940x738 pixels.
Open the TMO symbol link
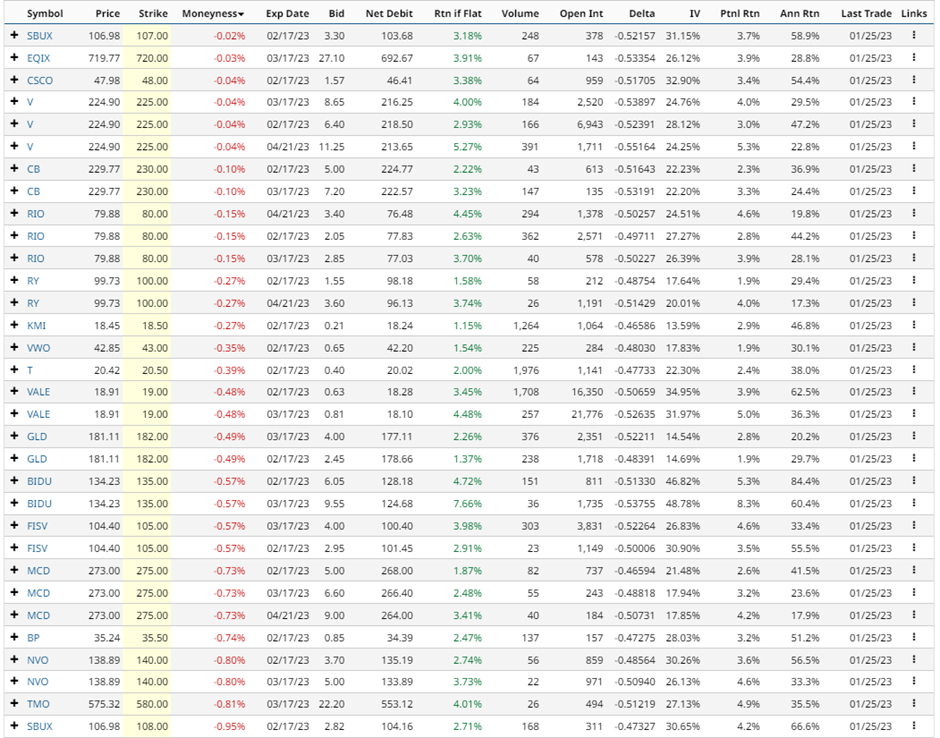point(38,704)
